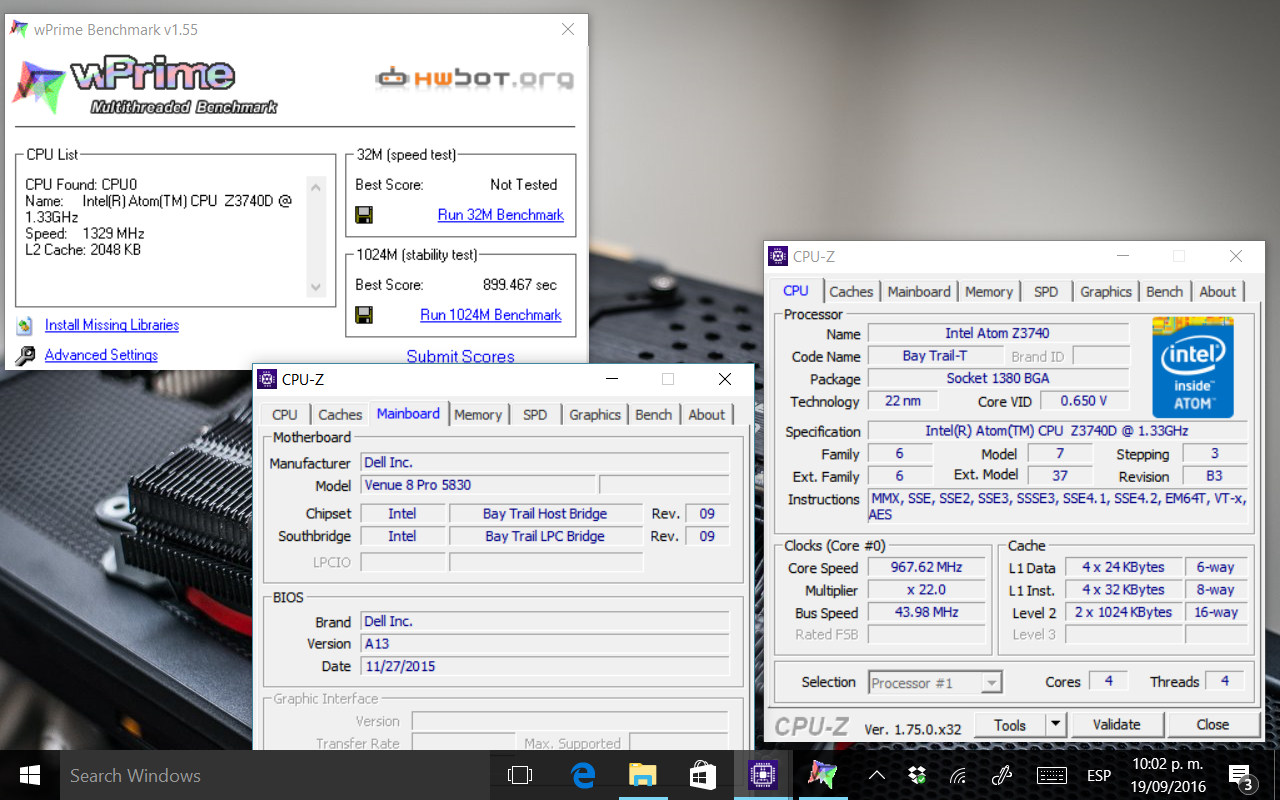1280x800 pixels.
Task: Click the CPU-Z Mainboard window title icon
Action: (x=267, y=379)
